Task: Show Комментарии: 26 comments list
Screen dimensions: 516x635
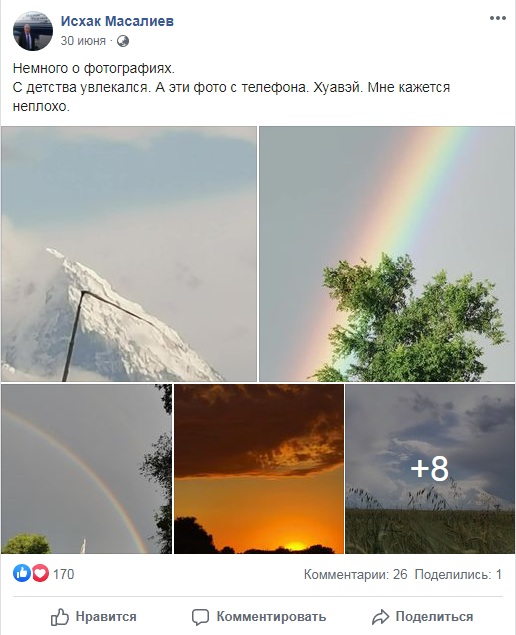Action: click(x=355, y=574)
